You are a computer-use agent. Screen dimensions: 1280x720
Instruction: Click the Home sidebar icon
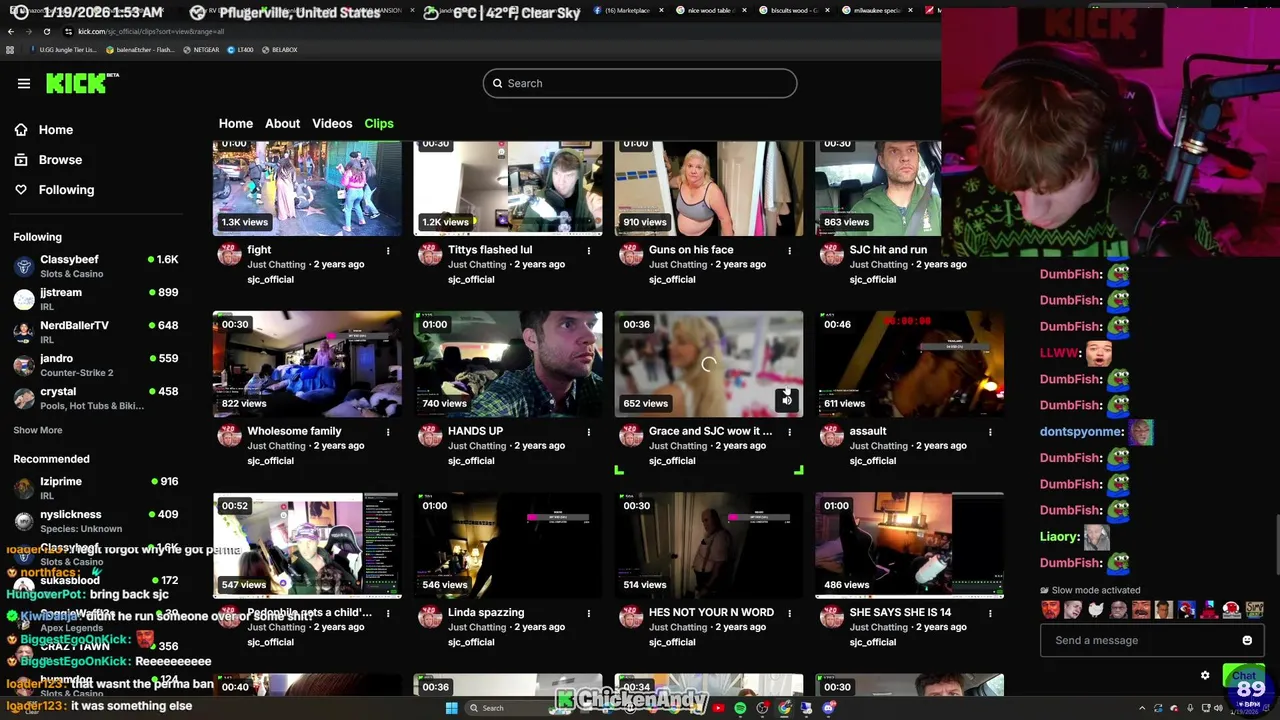[21, 129]
